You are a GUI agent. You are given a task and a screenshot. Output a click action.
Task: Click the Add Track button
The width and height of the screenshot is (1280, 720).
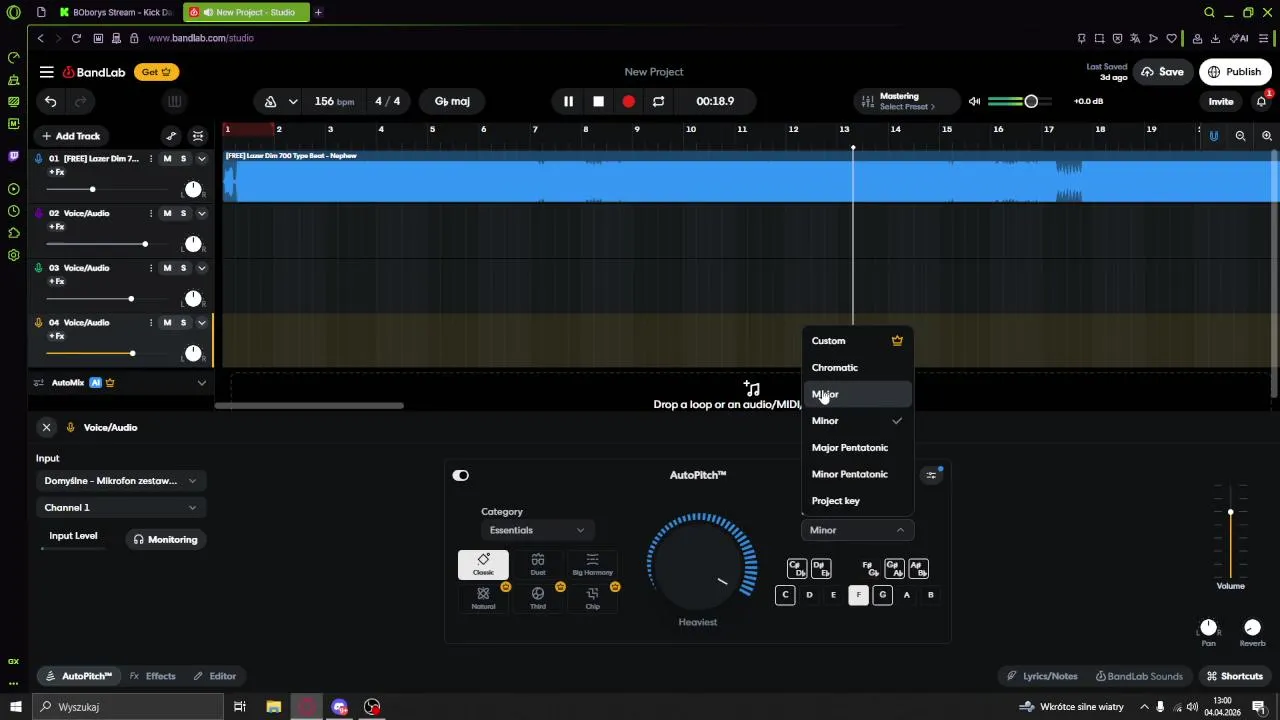[71, 136]
